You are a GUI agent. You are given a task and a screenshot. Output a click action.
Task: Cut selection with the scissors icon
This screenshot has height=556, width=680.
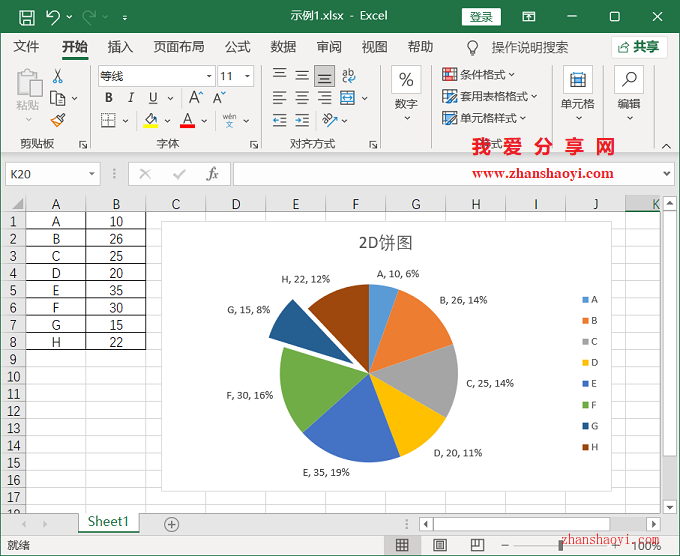pos(57,76)
